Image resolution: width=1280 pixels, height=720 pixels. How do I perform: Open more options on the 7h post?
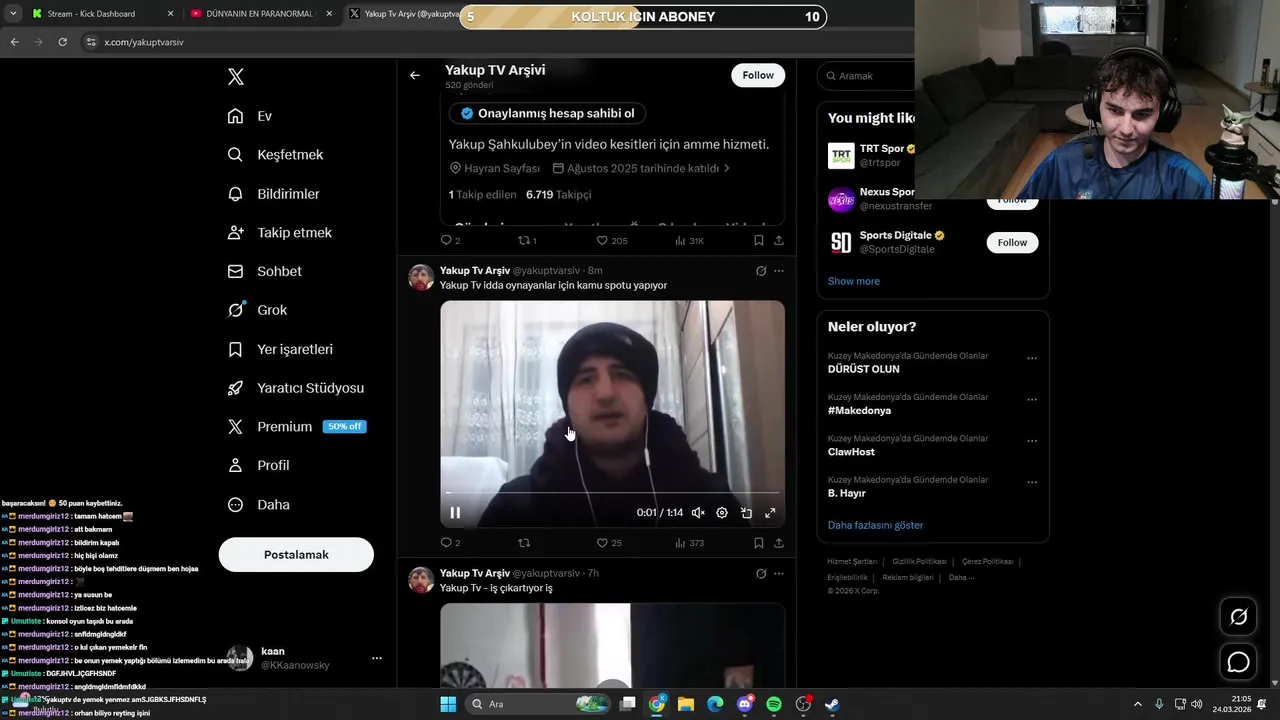point(779,574)
